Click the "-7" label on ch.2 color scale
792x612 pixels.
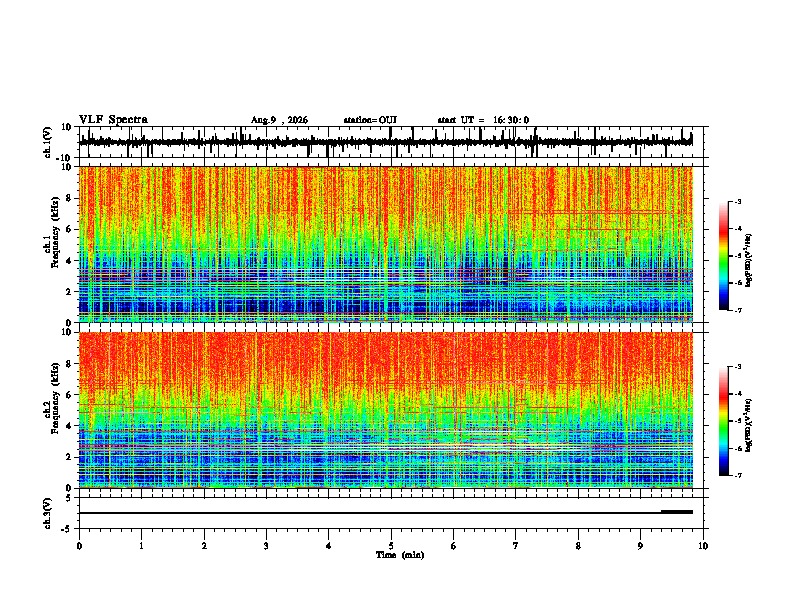737,475
